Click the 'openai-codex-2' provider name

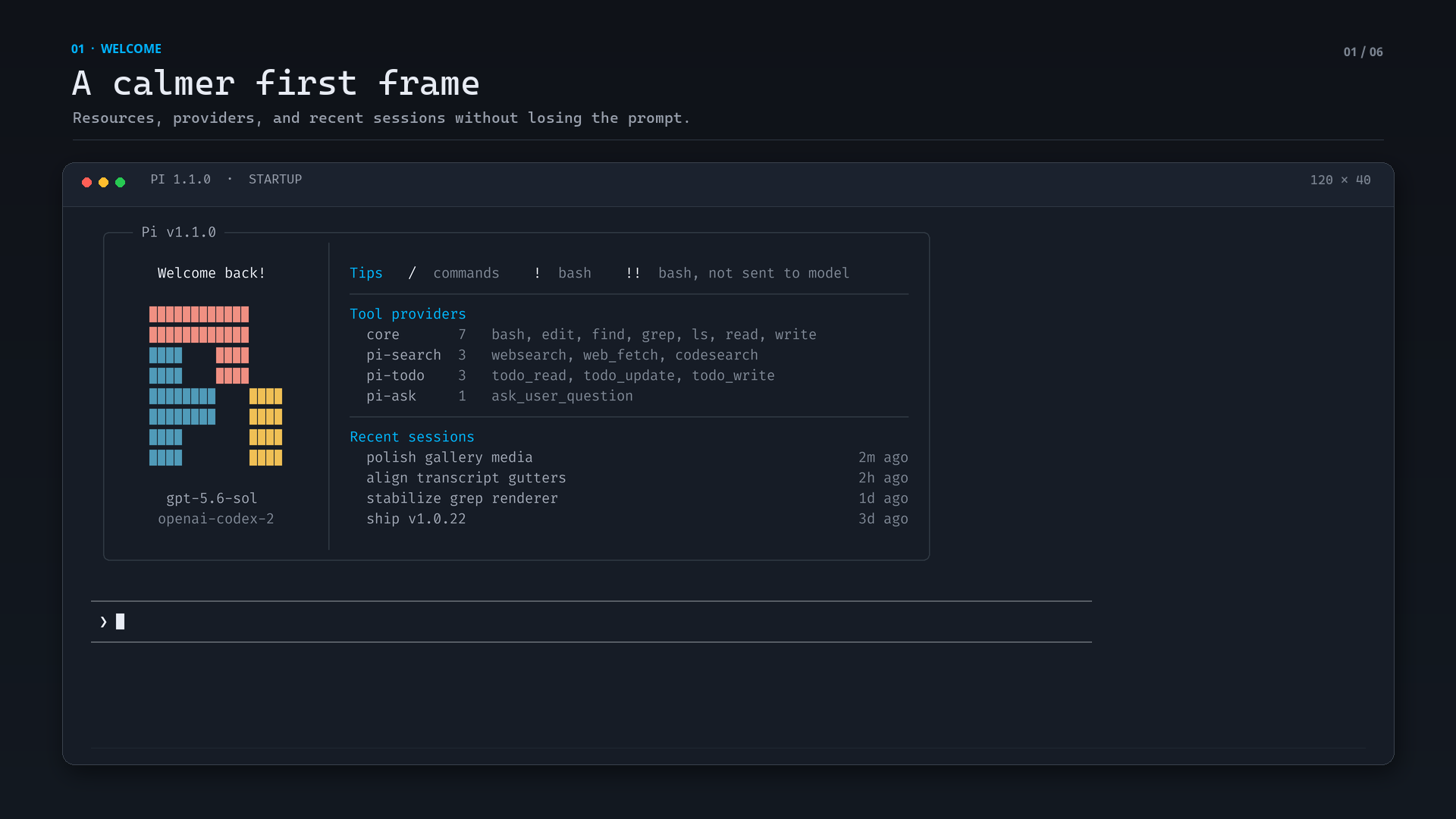pos(216,519)
